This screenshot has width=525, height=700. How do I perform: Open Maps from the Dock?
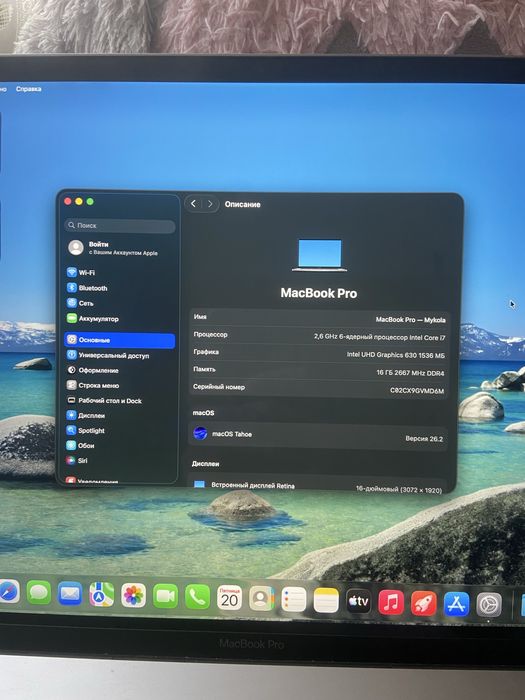pos(101,595)
